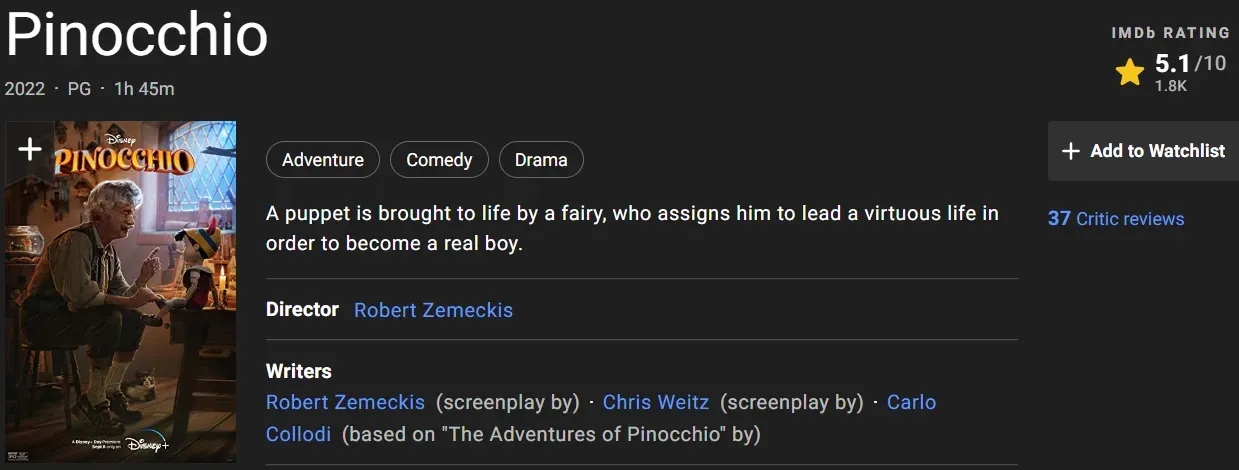Select the Adventure genre chip
The height and width of the screenshot is (470, 1239).
point(322,160)
